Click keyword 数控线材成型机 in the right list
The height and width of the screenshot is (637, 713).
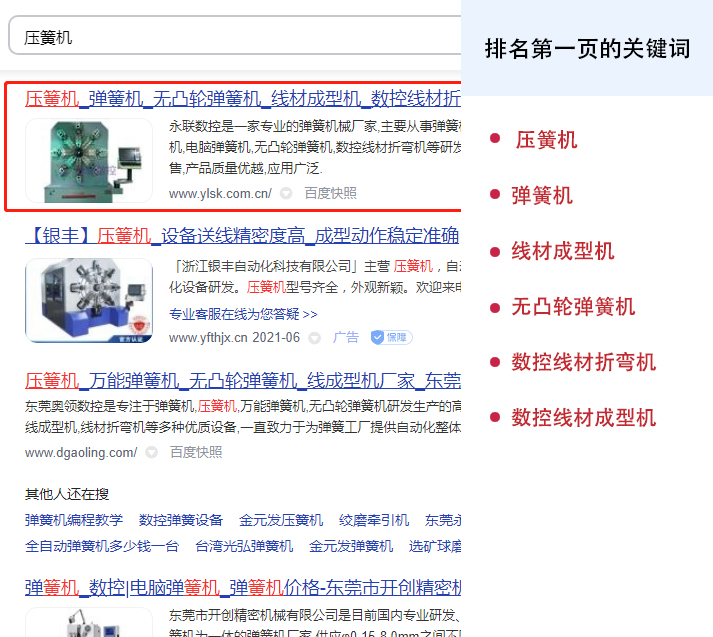(x=583, y=418)
